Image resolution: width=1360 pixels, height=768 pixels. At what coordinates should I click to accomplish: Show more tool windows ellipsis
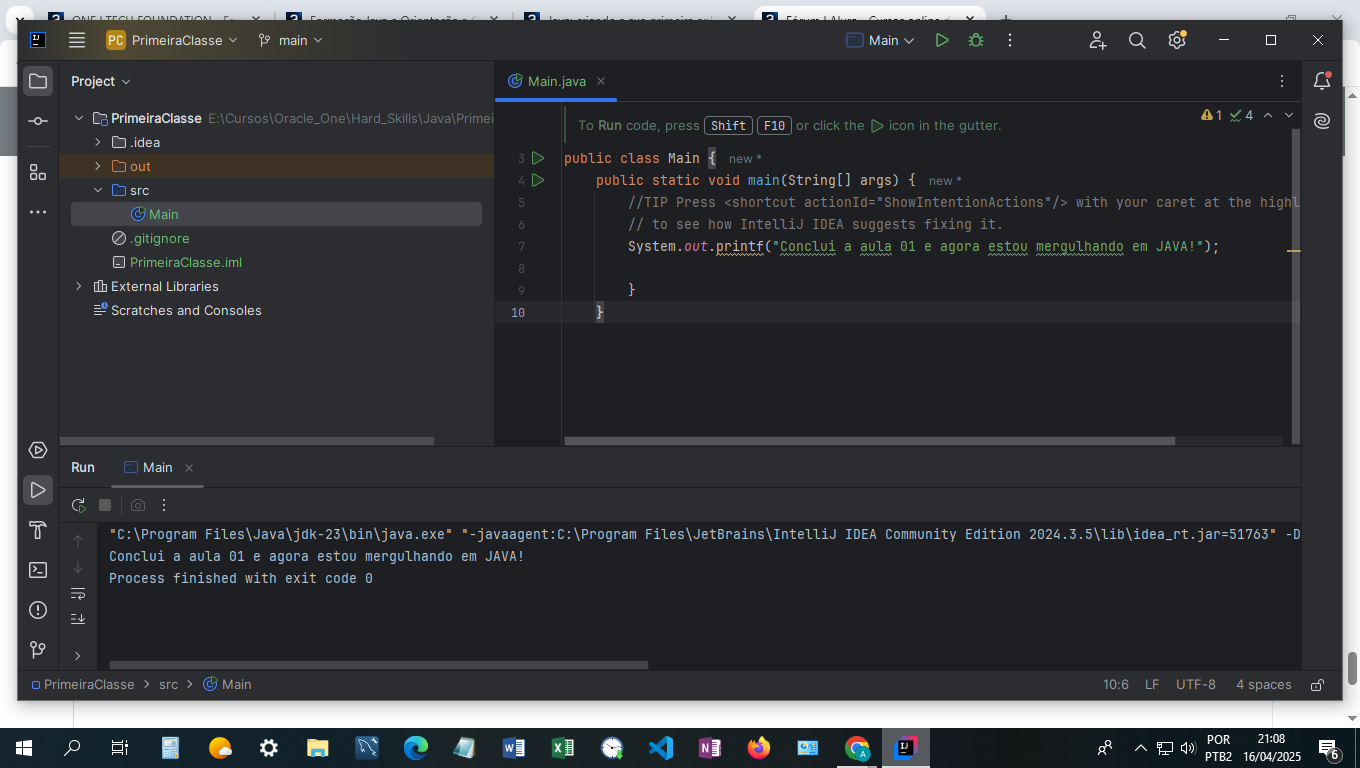(x=38, y=212)
